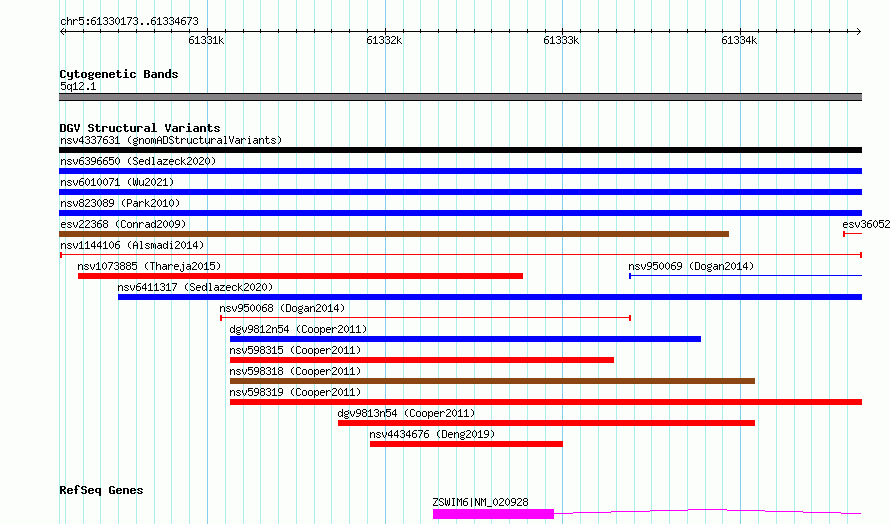Click the nsv598319 (Cooper2011) label
The width and height of the screenshot is (890, 524).
click(295, 392)
